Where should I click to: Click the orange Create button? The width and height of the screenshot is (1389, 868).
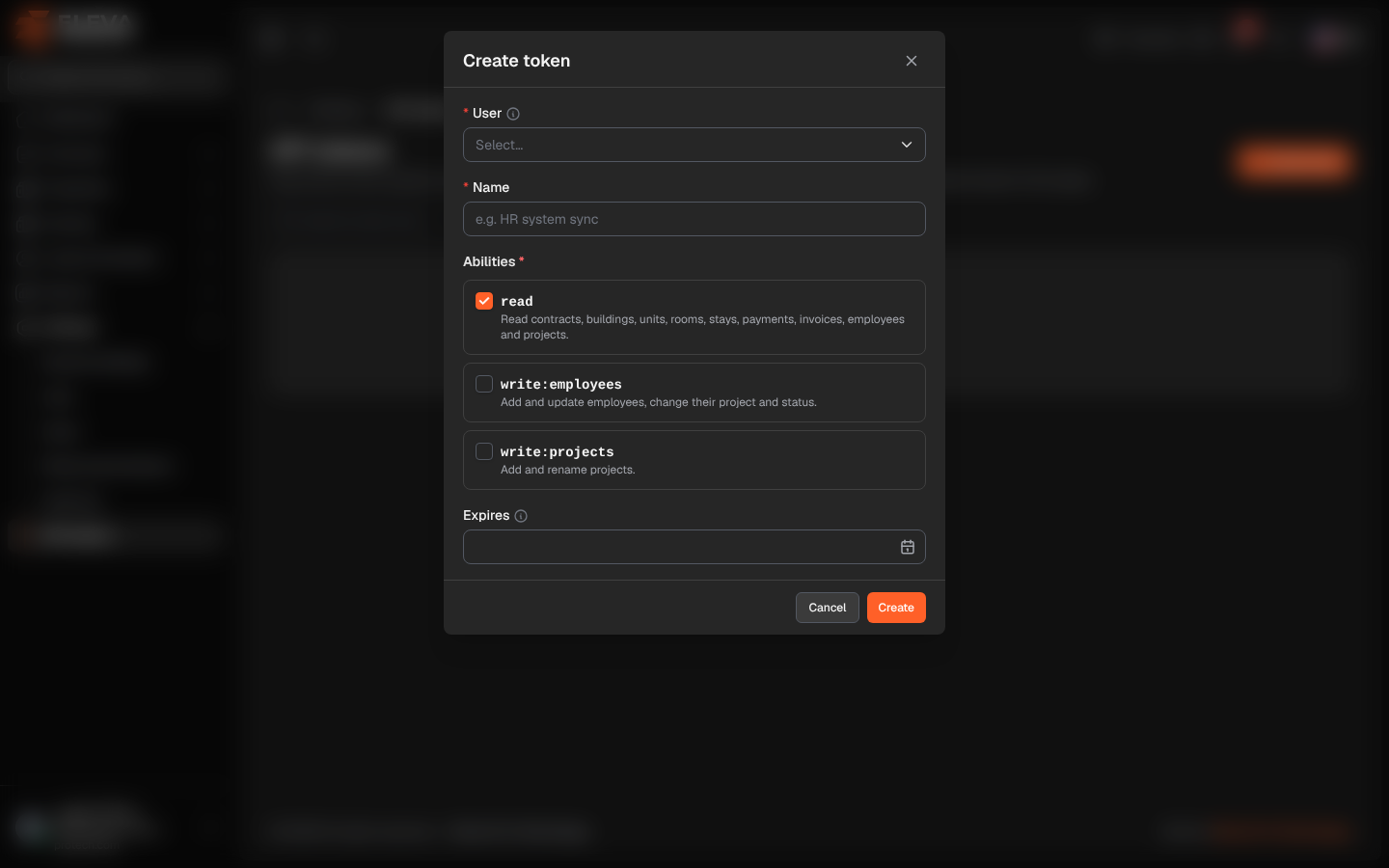pyautogui.click(x=896, y=608)
